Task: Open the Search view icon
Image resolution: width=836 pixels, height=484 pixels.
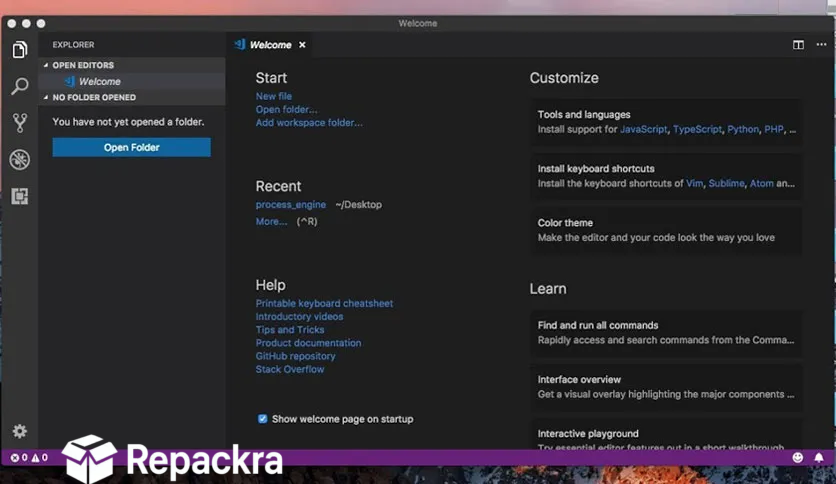Action: pos(20,86)
